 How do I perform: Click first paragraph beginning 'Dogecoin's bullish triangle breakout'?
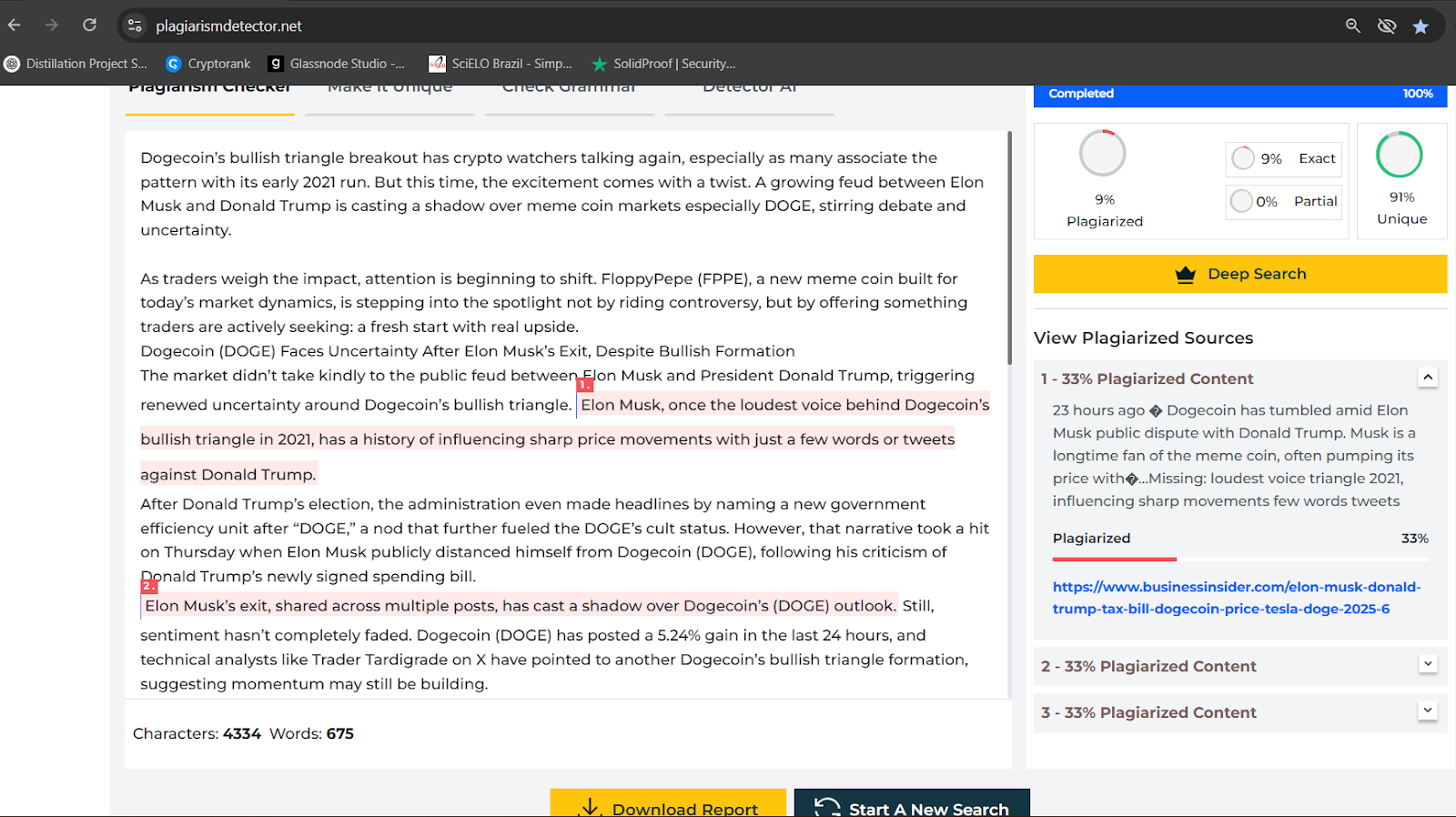pyautogui.click(x=561, y=194)
